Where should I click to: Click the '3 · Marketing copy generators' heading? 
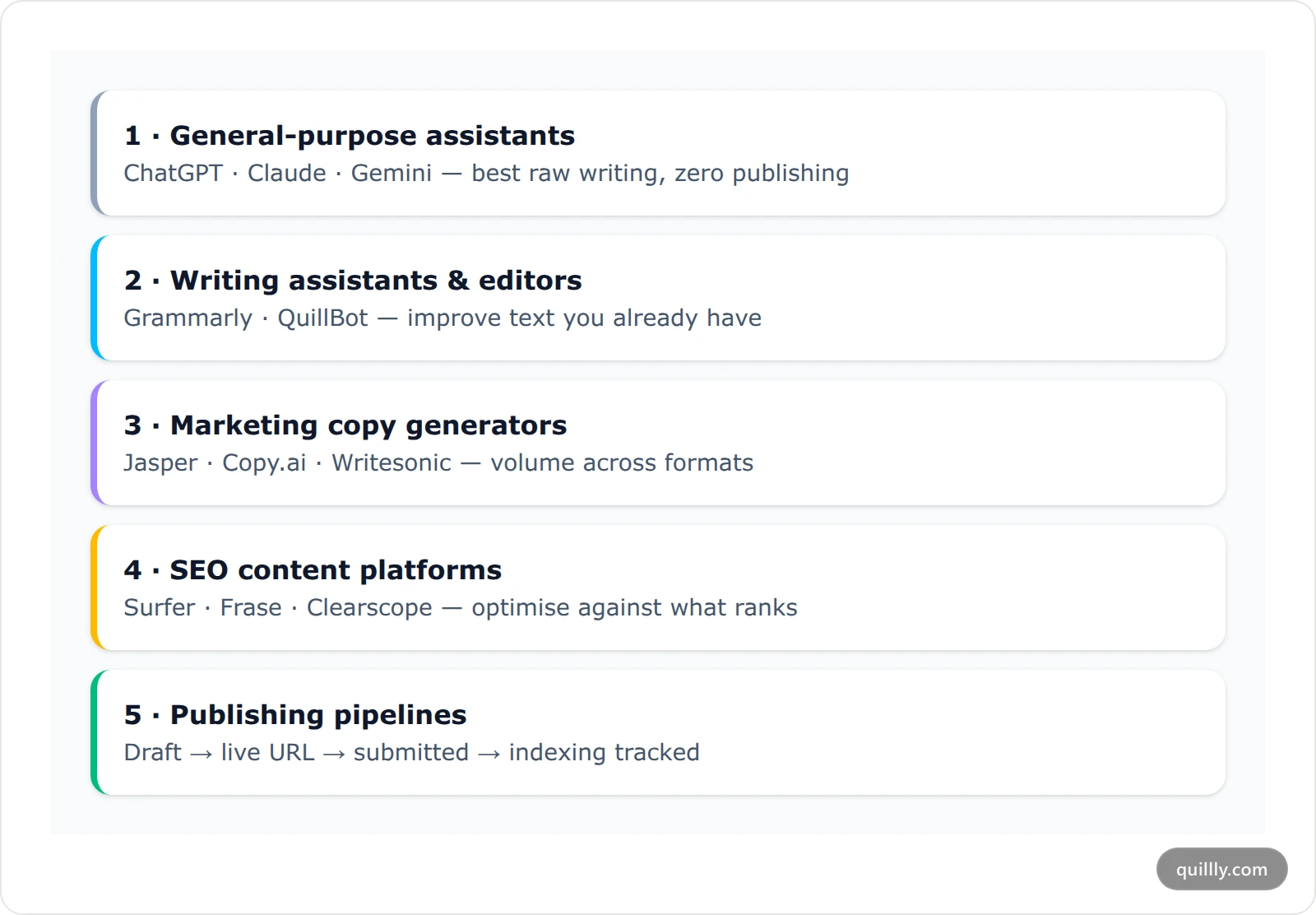click(345, 425)
